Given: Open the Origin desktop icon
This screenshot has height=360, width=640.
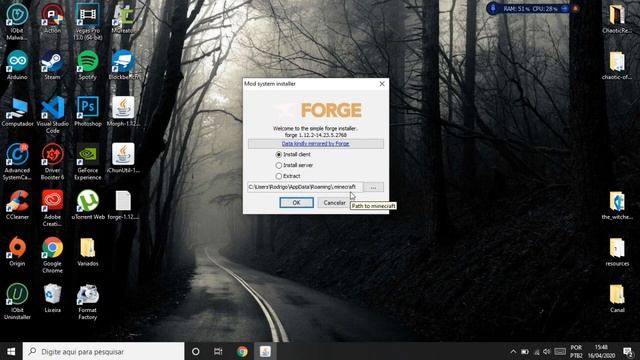Looking at the screenshot, I should click(x=17, y=251).
